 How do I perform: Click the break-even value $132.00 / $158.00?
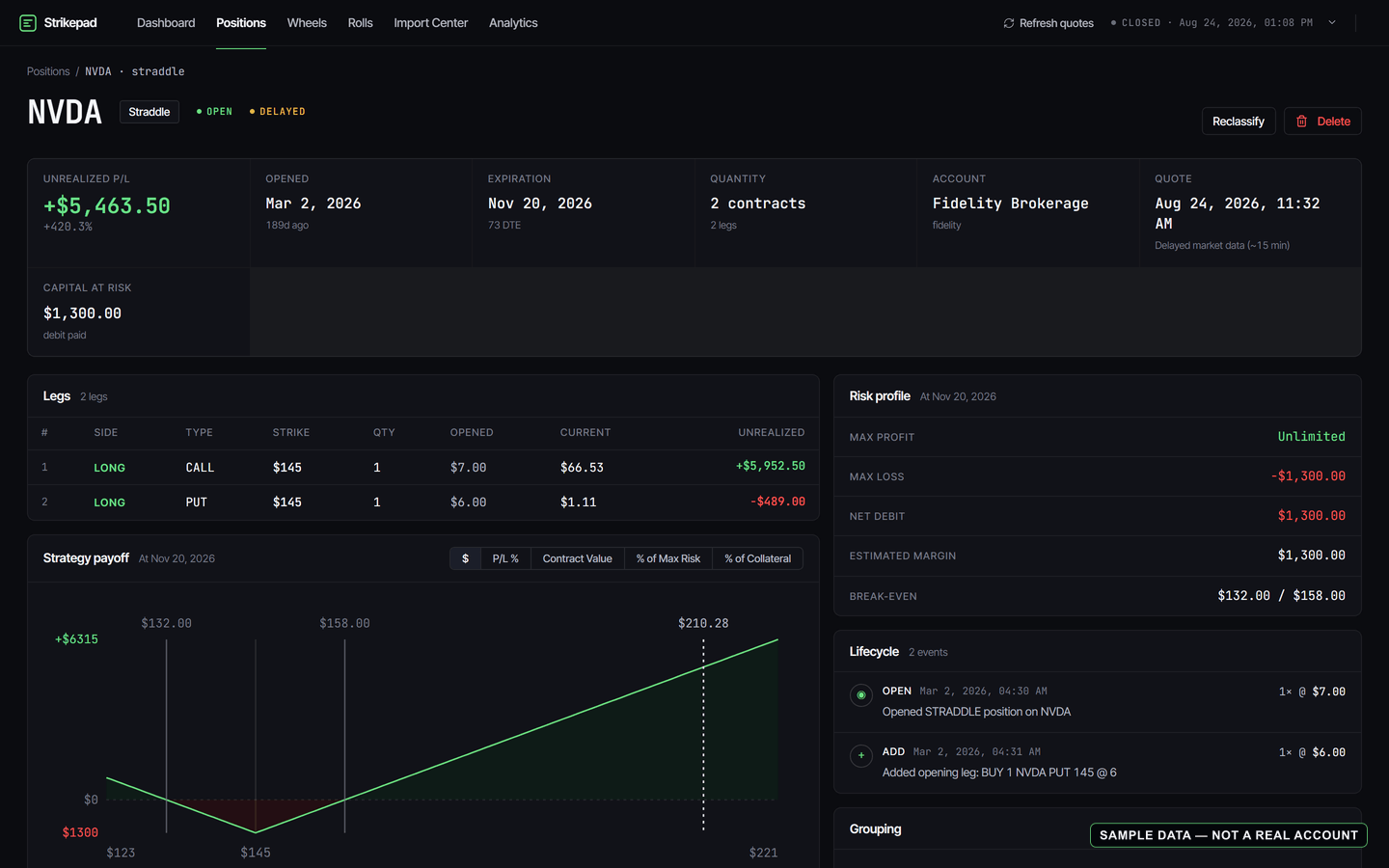(x=1282, y=596)
